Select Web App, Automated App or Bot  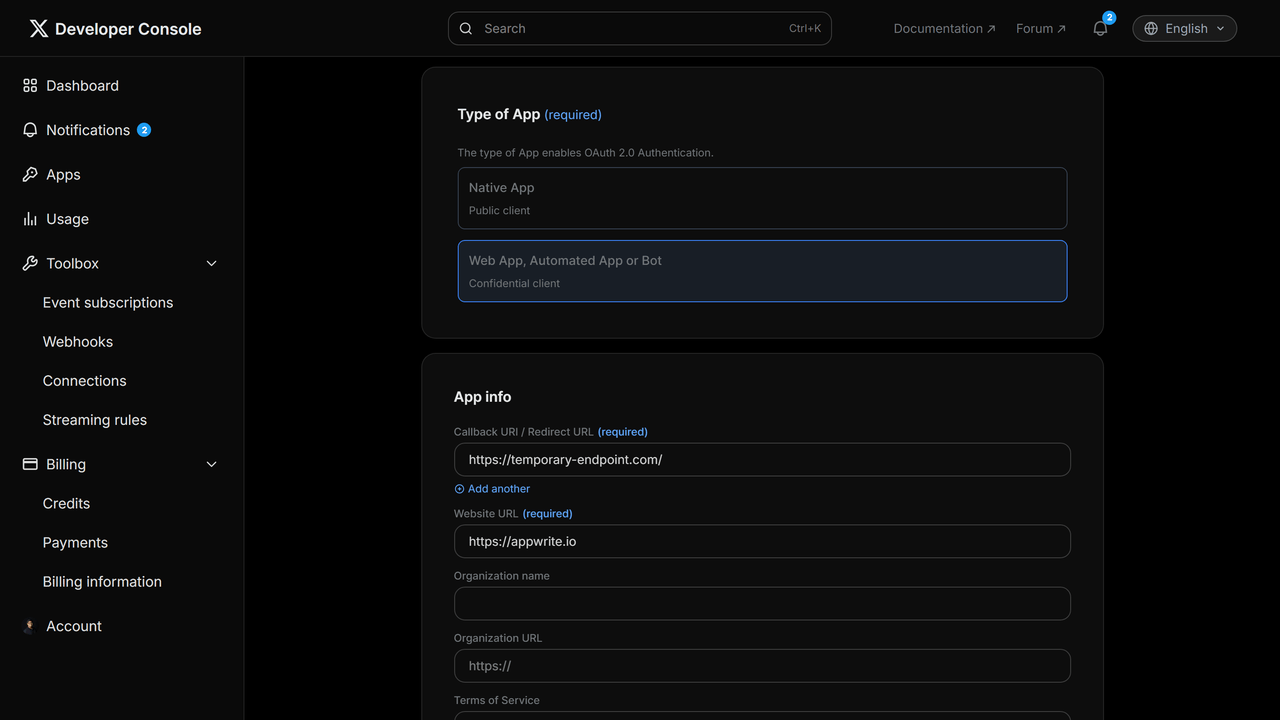point(762,271)
